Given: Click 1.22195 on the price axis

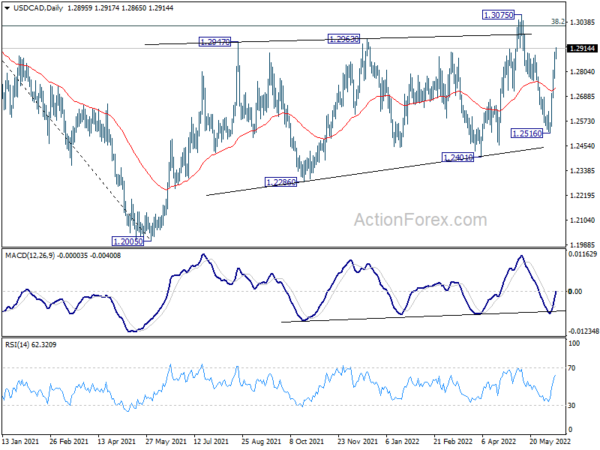Looking at the screenshot, I should click(x=582, y=196).
